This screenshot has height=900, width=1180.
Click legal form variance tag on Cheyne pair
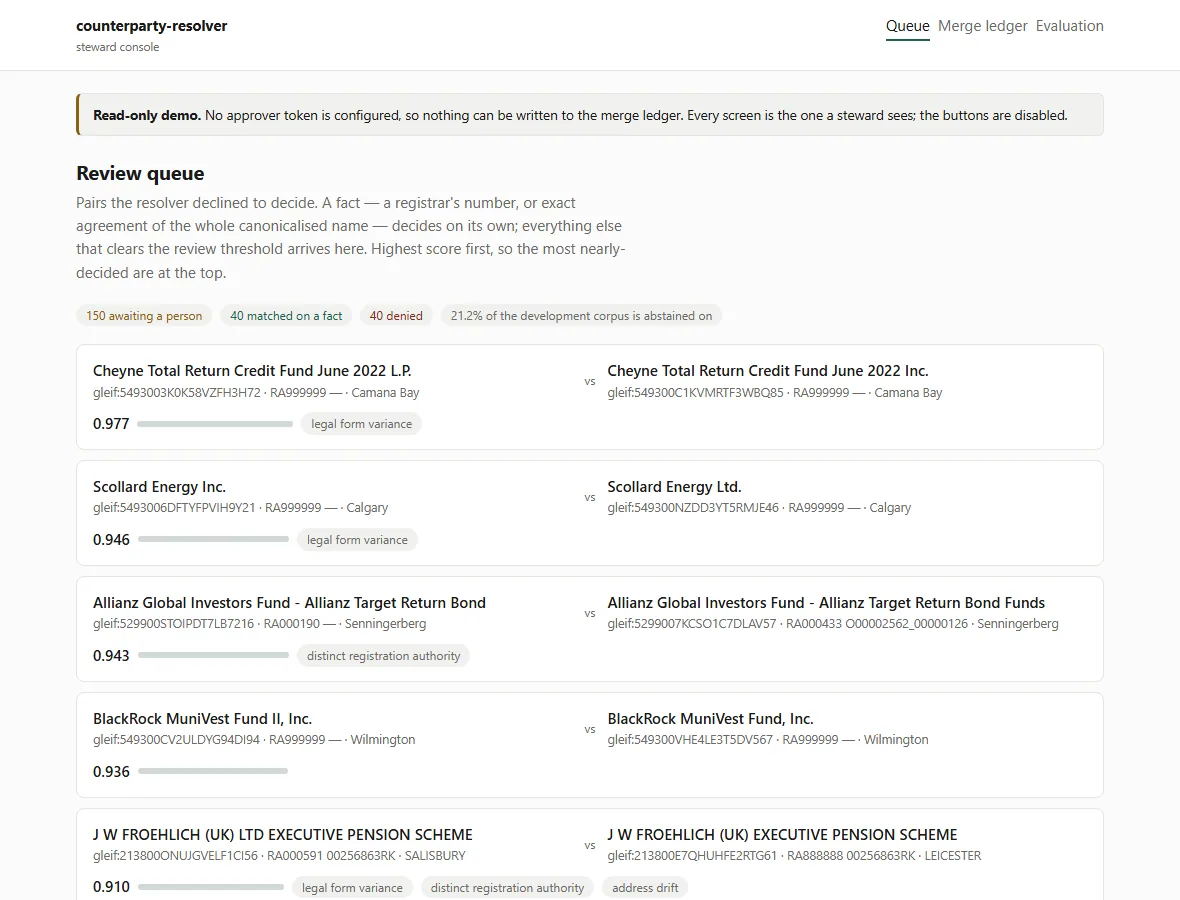coord(361,424)
